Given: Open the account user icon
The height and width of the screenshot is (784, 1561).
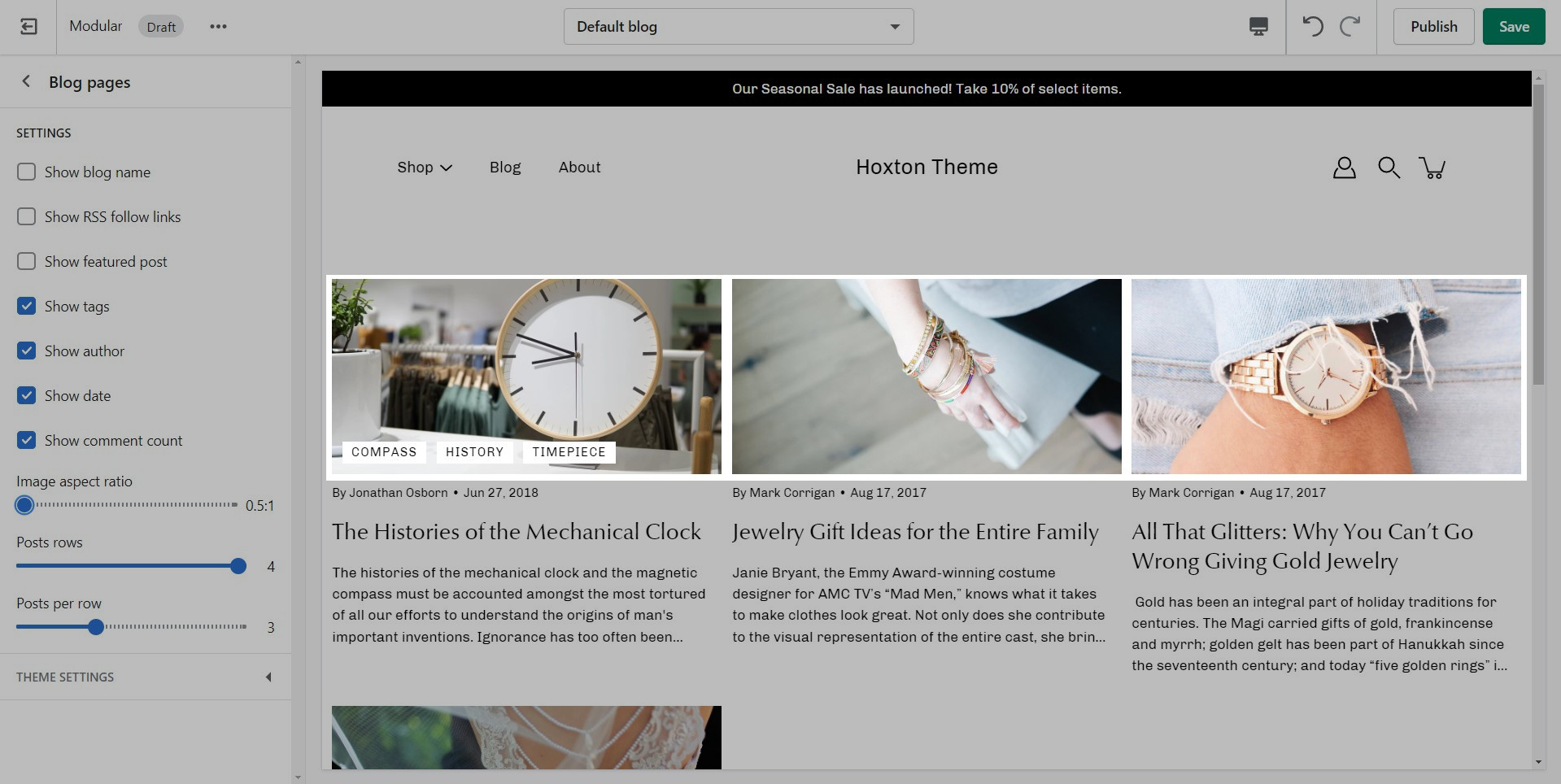Looking at the screenshot, I should (x=1344, y=168).
